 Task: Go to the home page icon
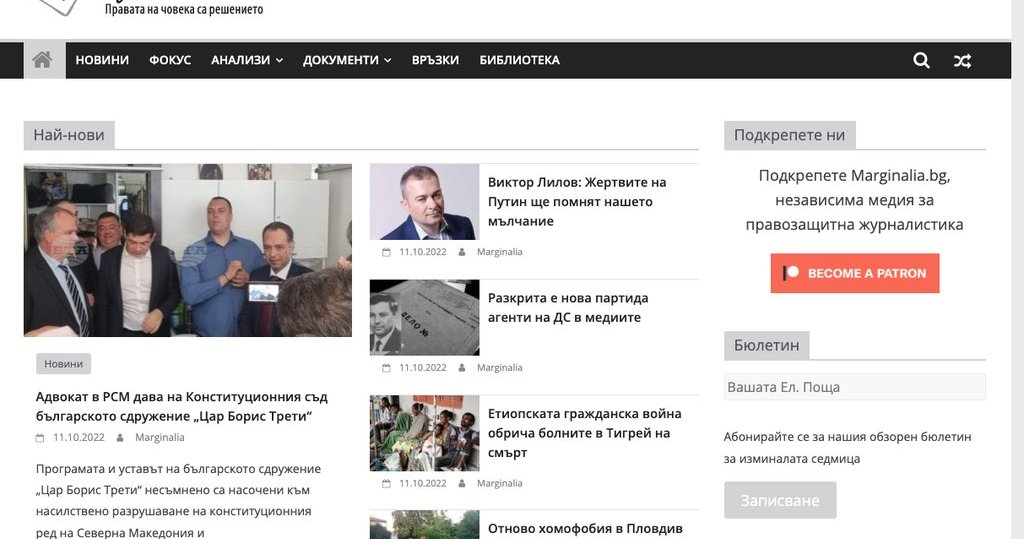pos(42,60)
